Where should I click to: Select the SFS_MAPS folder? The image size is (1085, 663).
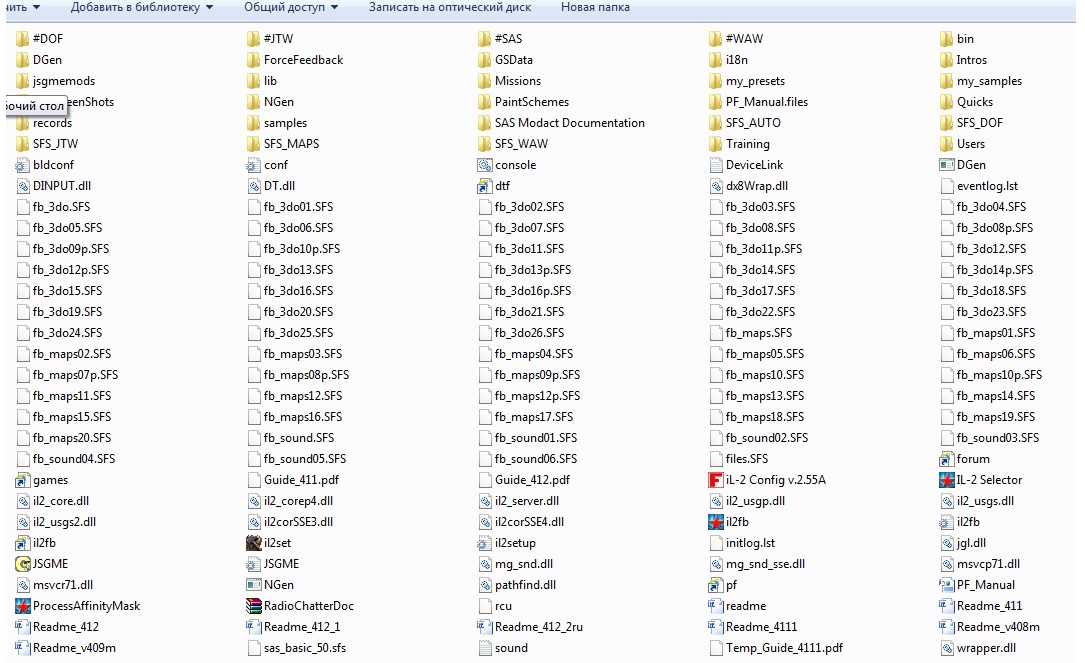click(283, 144)
